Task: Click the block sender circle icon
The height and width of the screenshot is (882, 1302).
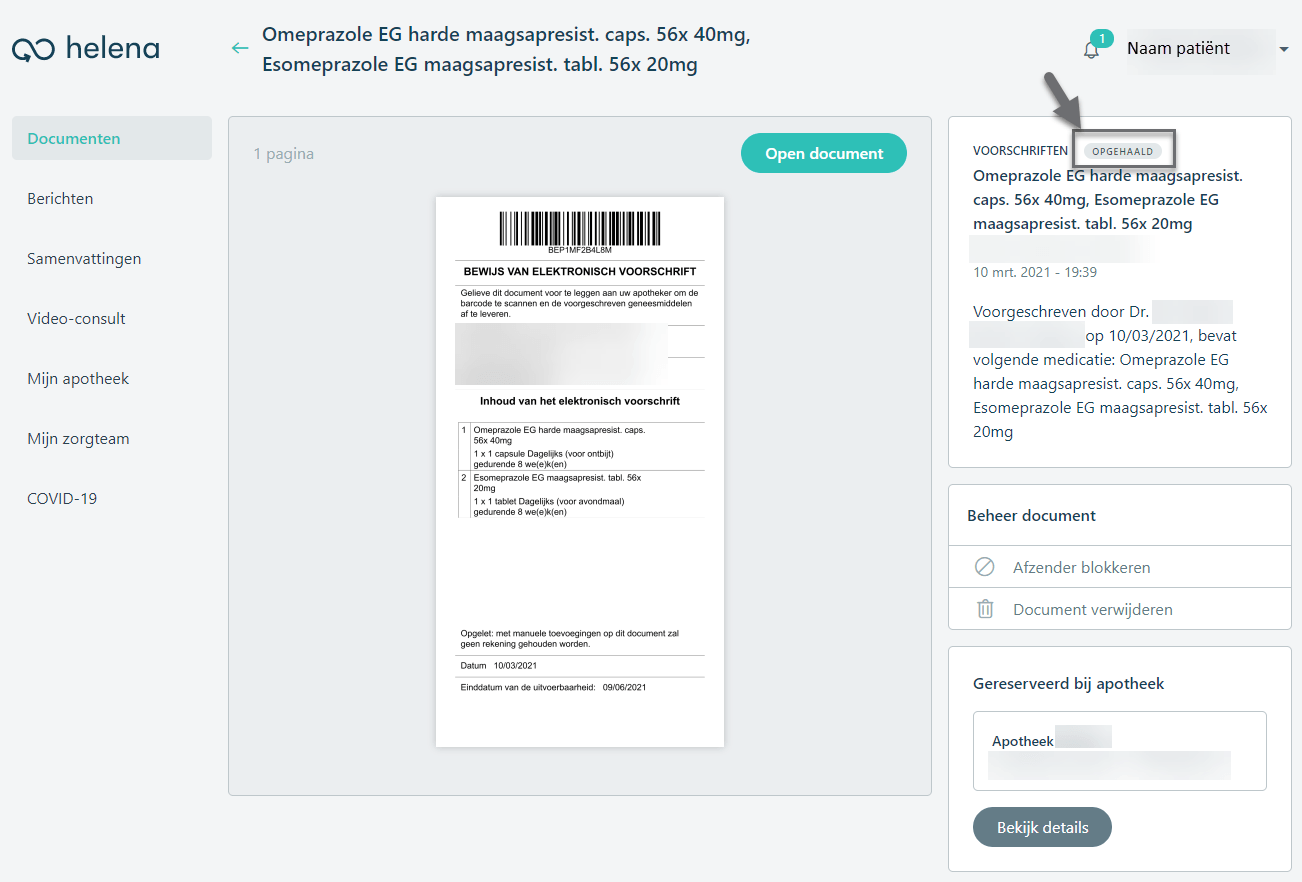Action: (985, 567)
